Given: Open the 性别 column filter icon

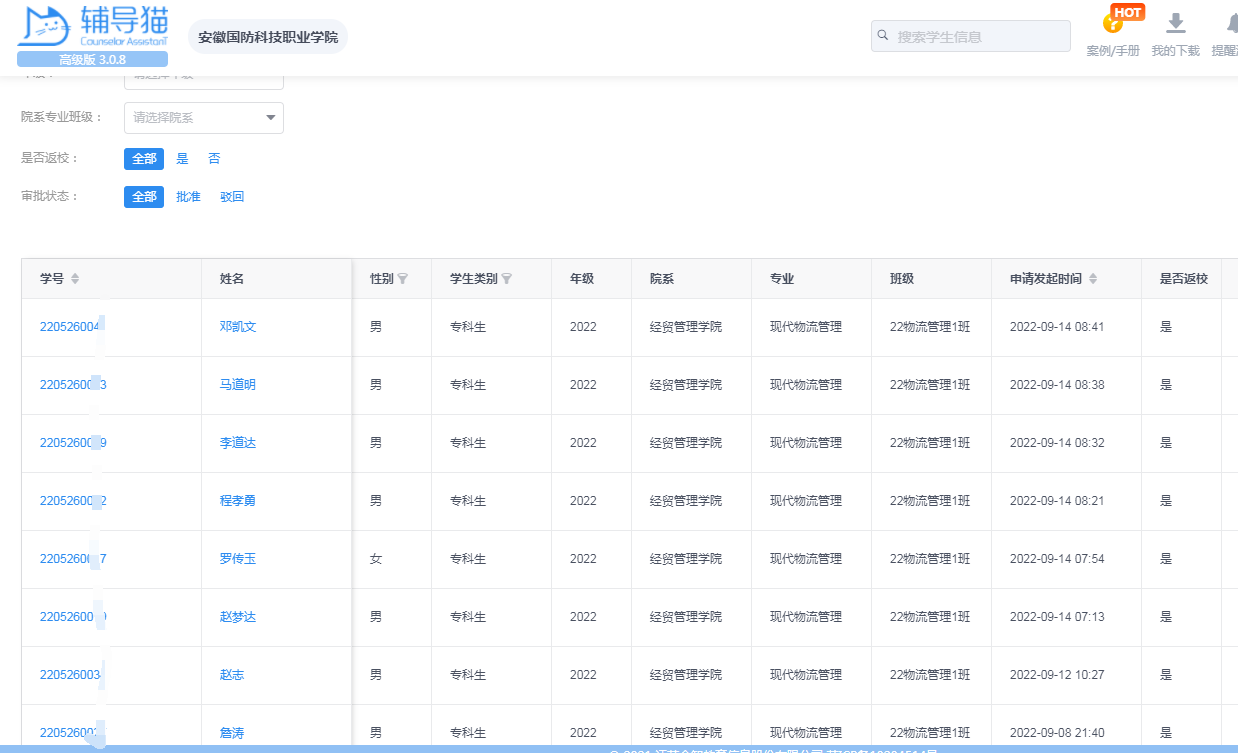Looking at the screenshot, I should tap(403, 279).
